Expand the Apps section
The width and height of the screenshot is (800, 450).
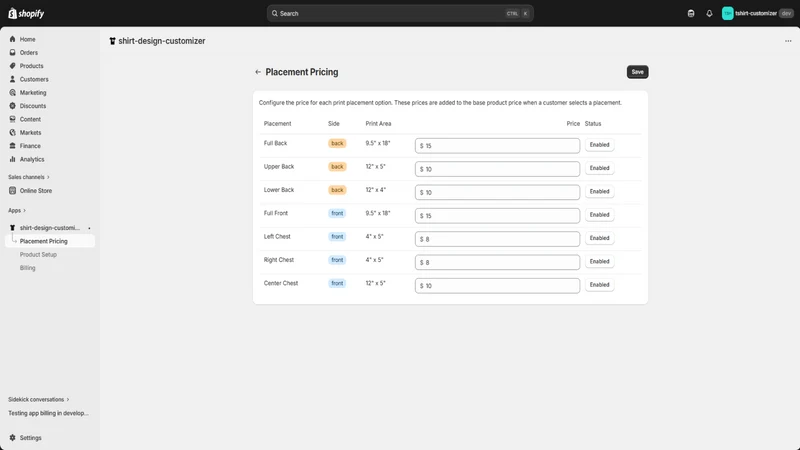click(x=17, y=210)
